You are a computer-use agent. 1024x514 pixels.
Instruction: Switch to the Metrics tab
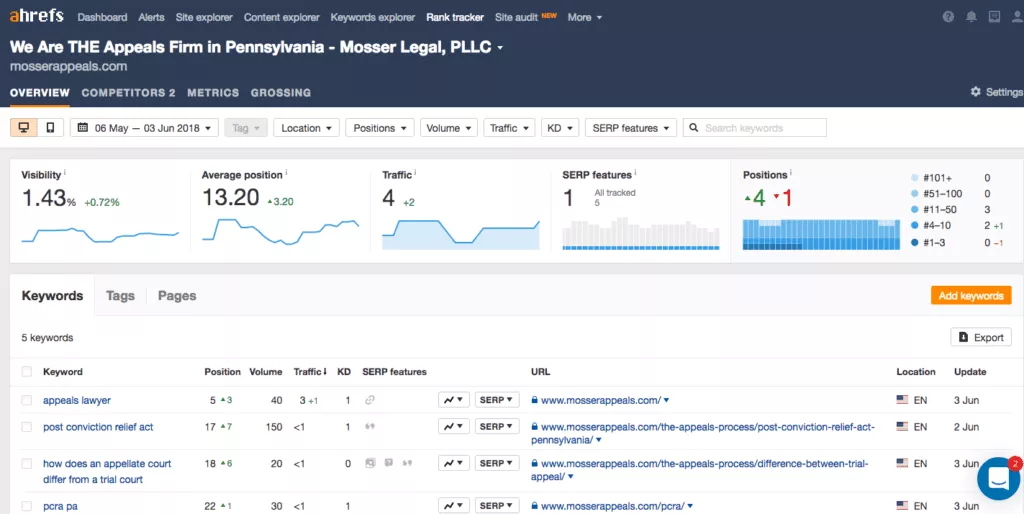(213, 93)
